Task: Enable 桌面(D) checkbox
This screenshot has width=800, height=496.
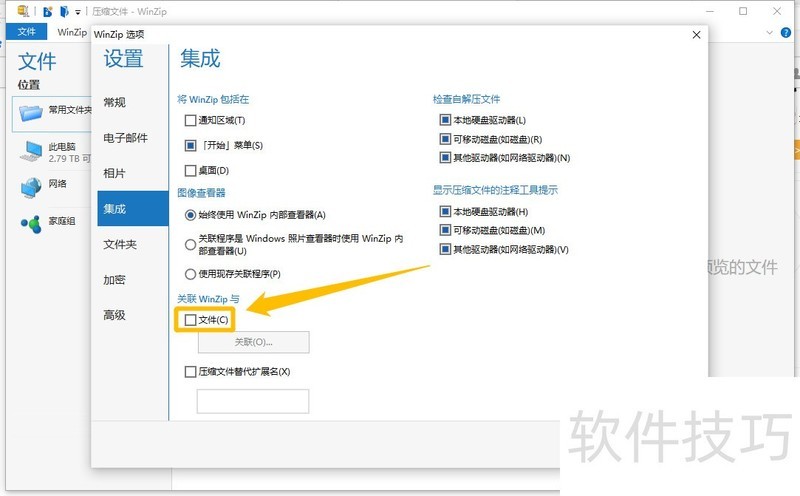Action: click(190, 170)
